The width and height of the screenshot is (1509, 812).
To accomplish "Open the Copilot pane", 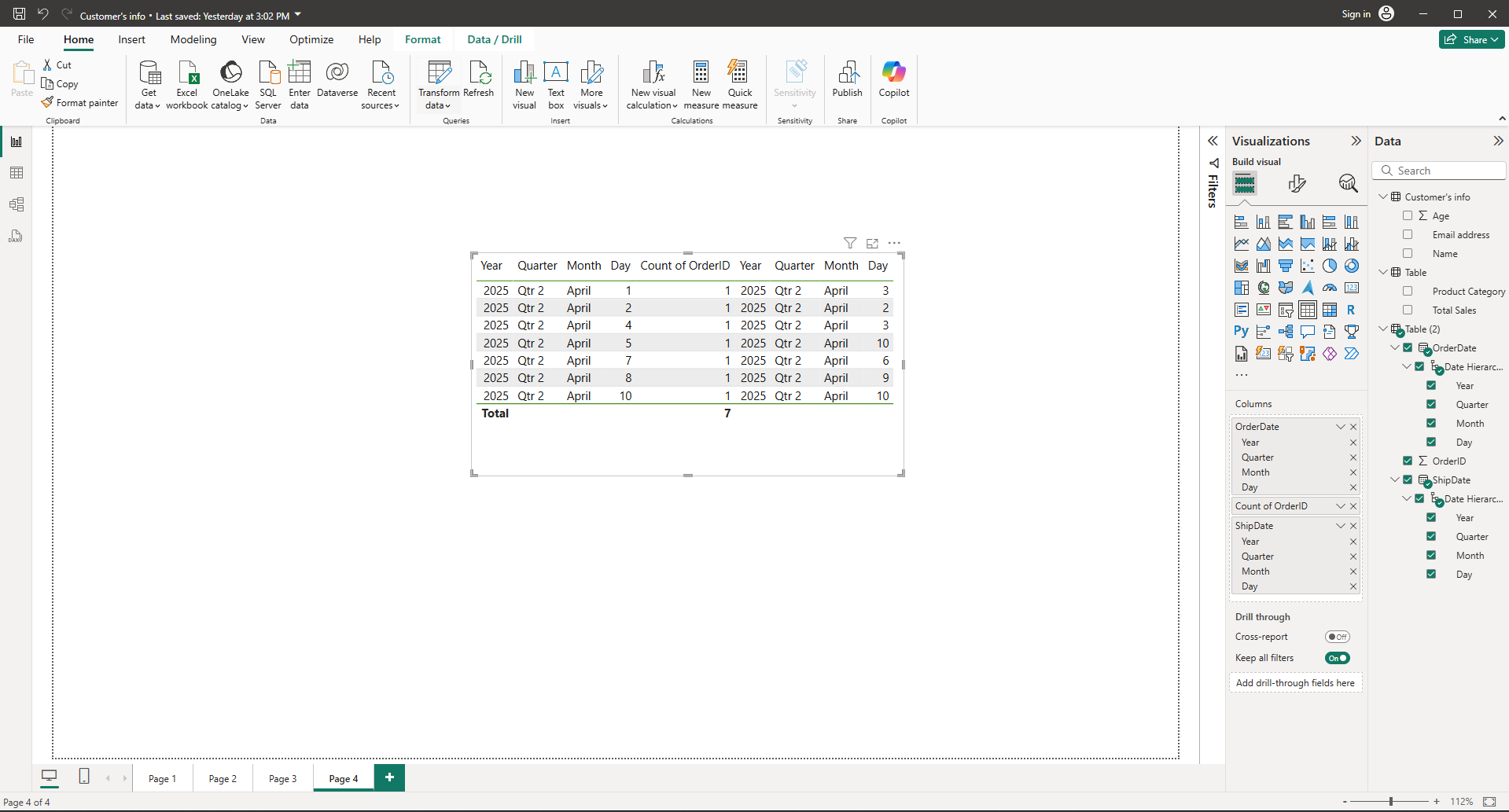I will pyautogui.click(x=894, y=79).
